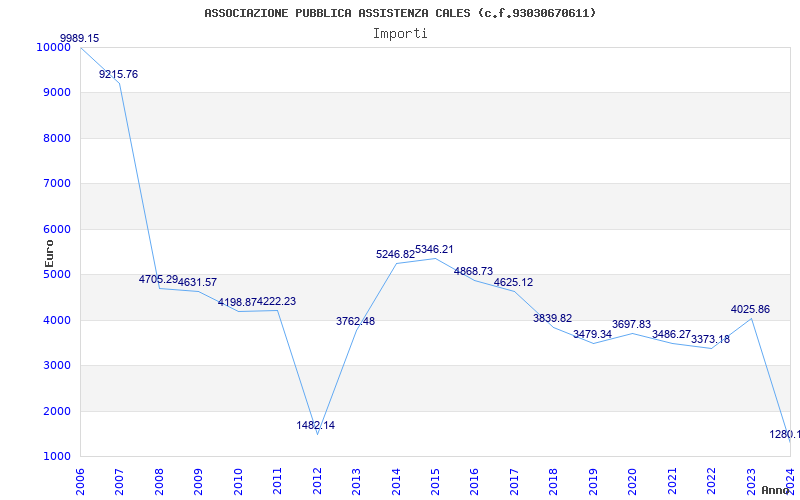This screenshot has height=500, width=800.
Task: Select the 4868.73 data label
Action: 473,271
